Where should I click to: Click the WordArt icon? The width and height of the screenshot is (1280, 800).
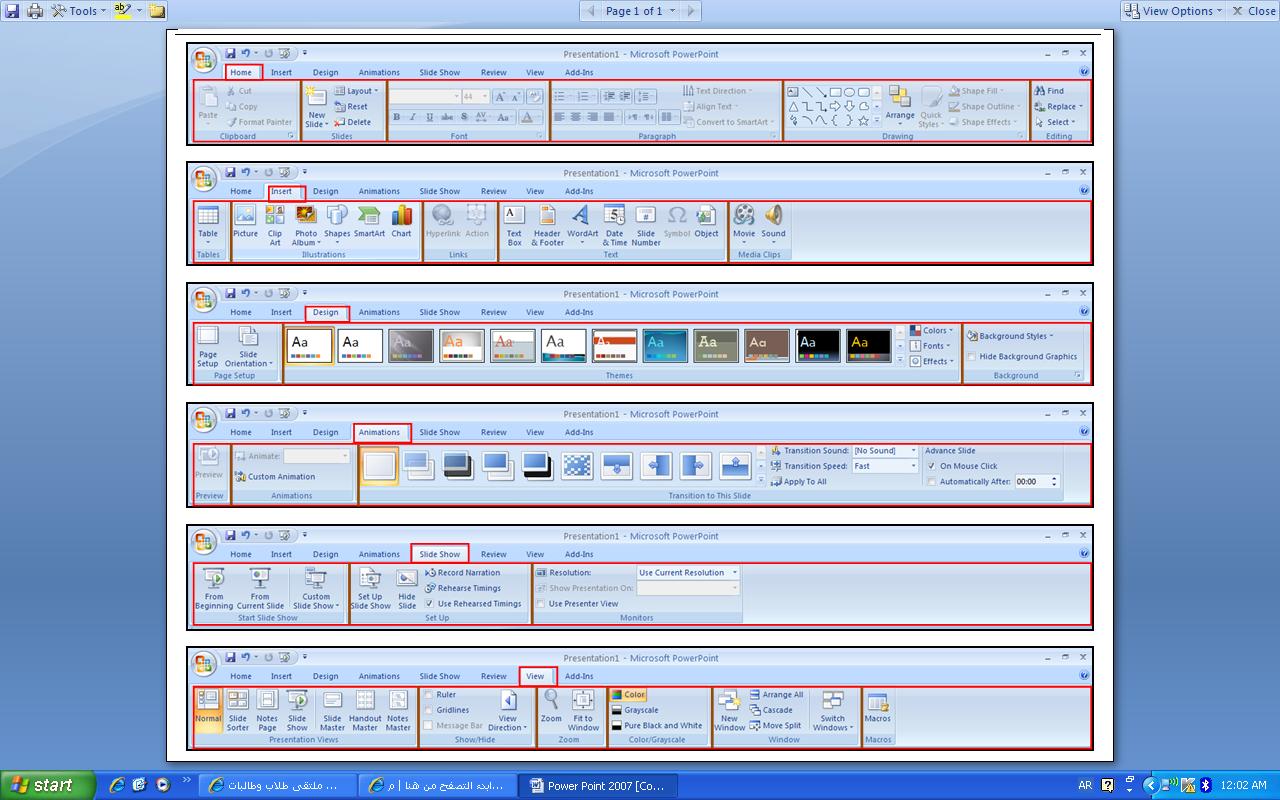click(582, 215)
